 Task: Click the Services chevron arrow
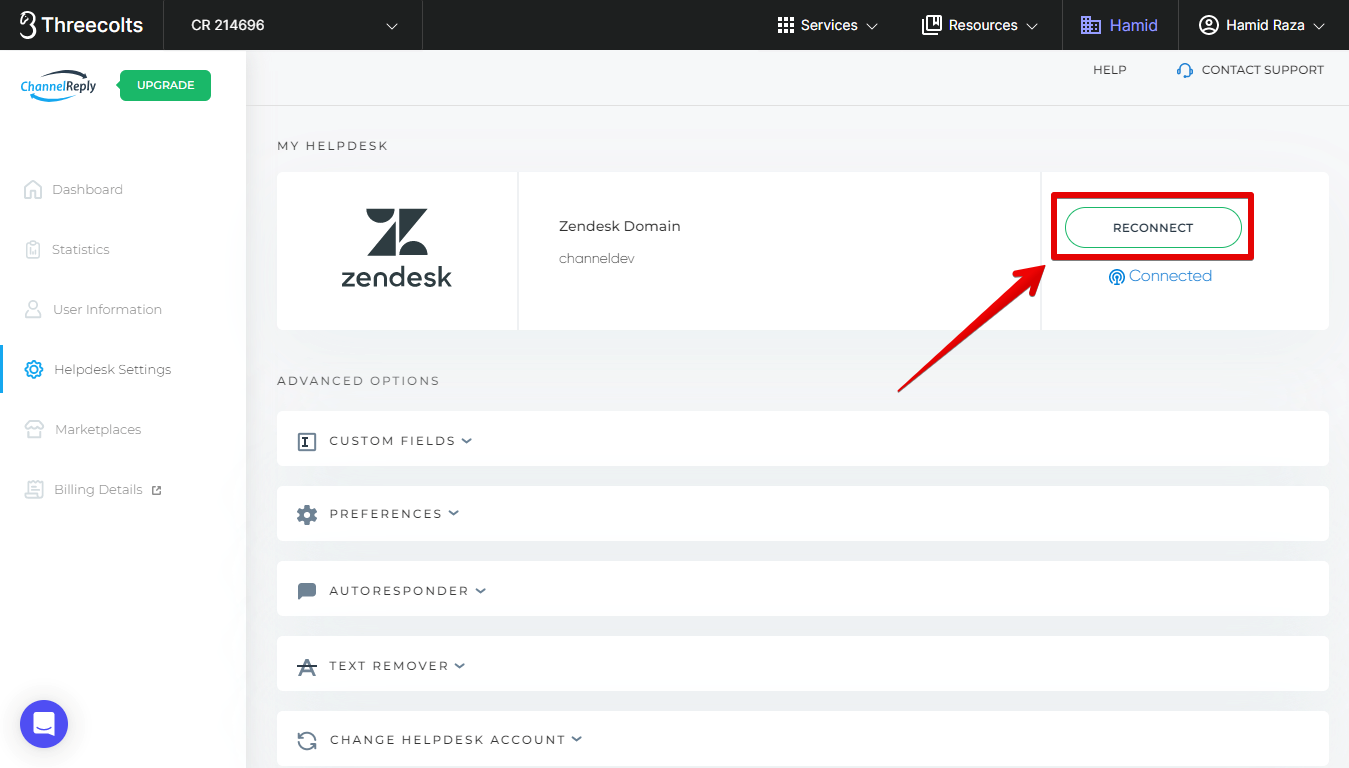tap(872, 26)
